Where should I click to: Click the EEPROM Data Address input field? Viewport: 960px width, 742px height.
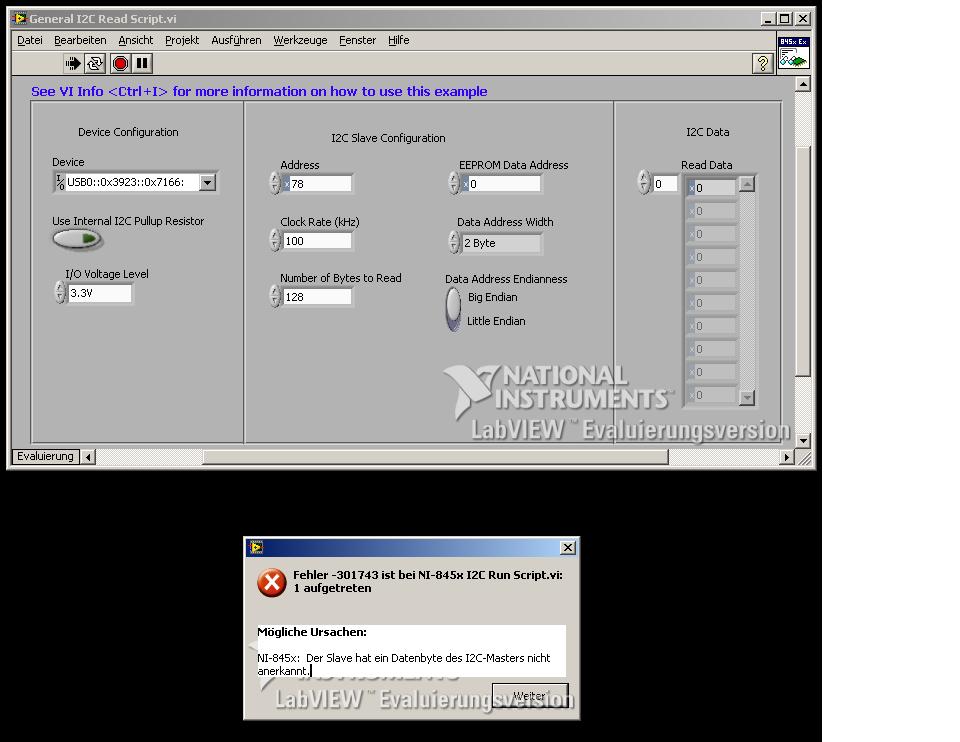[x=501, y=184]
